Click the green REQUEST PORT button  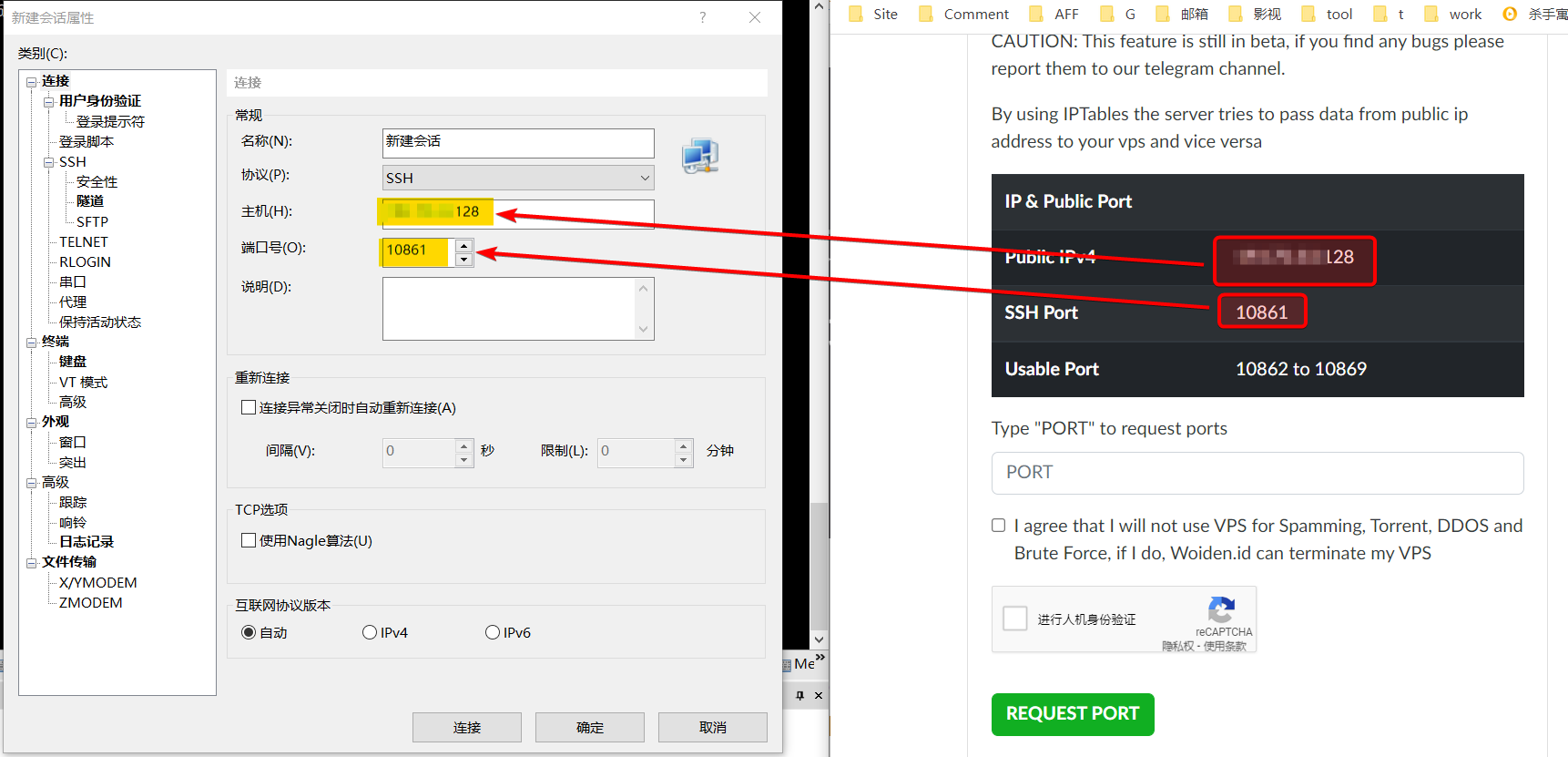coord(1072,713)
